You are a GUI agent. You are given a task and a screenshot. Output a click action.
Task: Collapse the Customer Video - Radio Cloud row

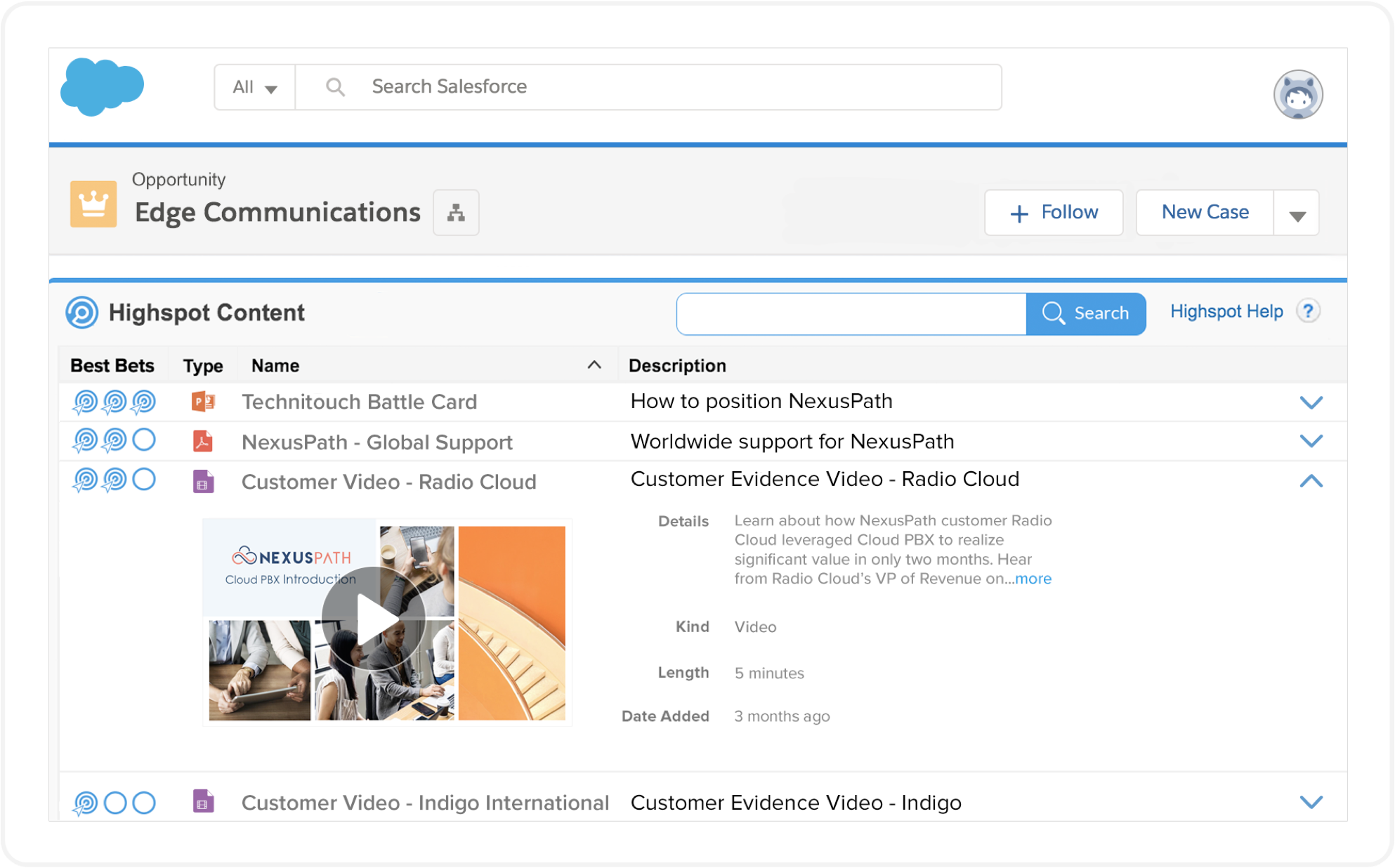click(1311, 481)
